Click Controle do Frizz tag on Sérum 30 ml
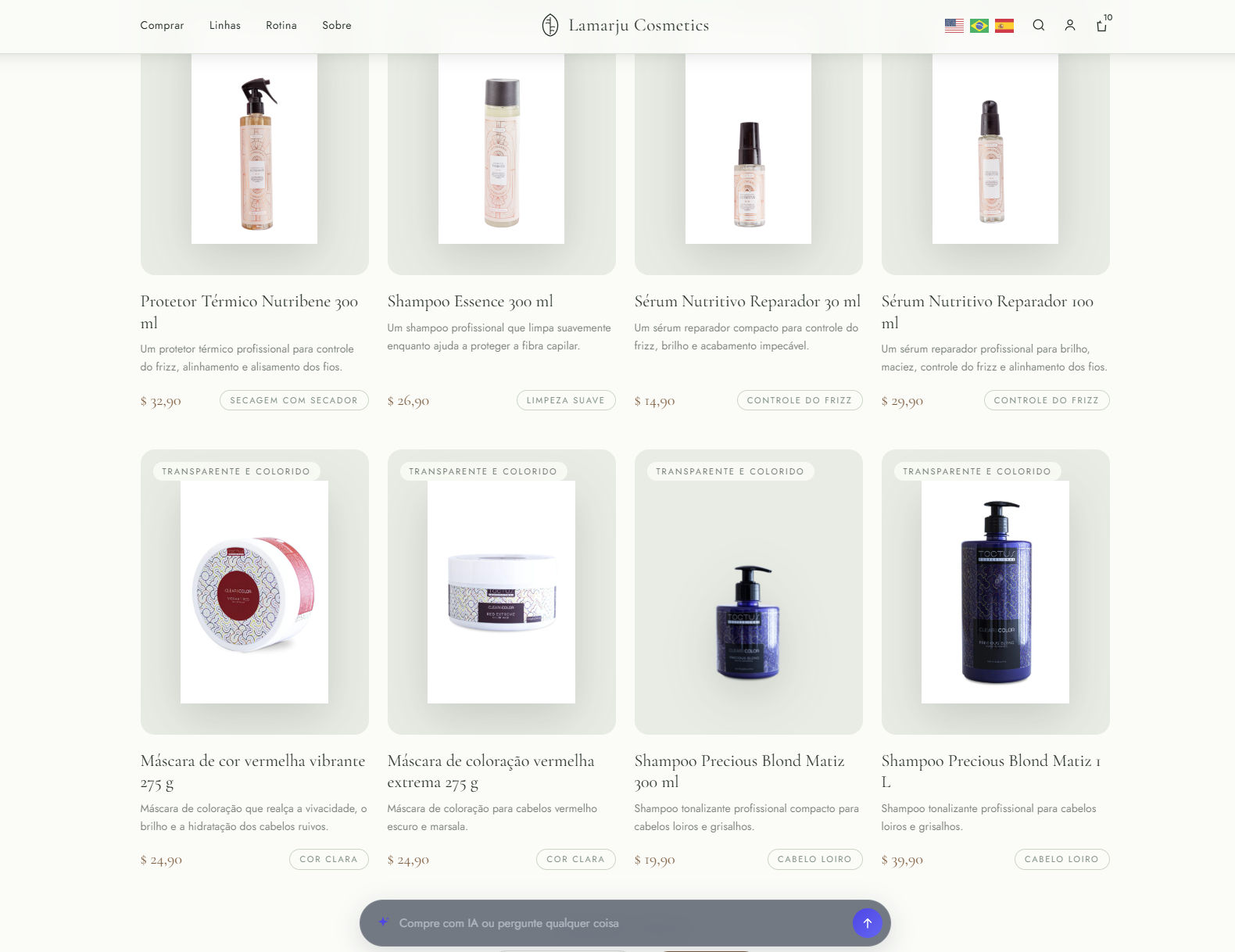 (800, 400)
